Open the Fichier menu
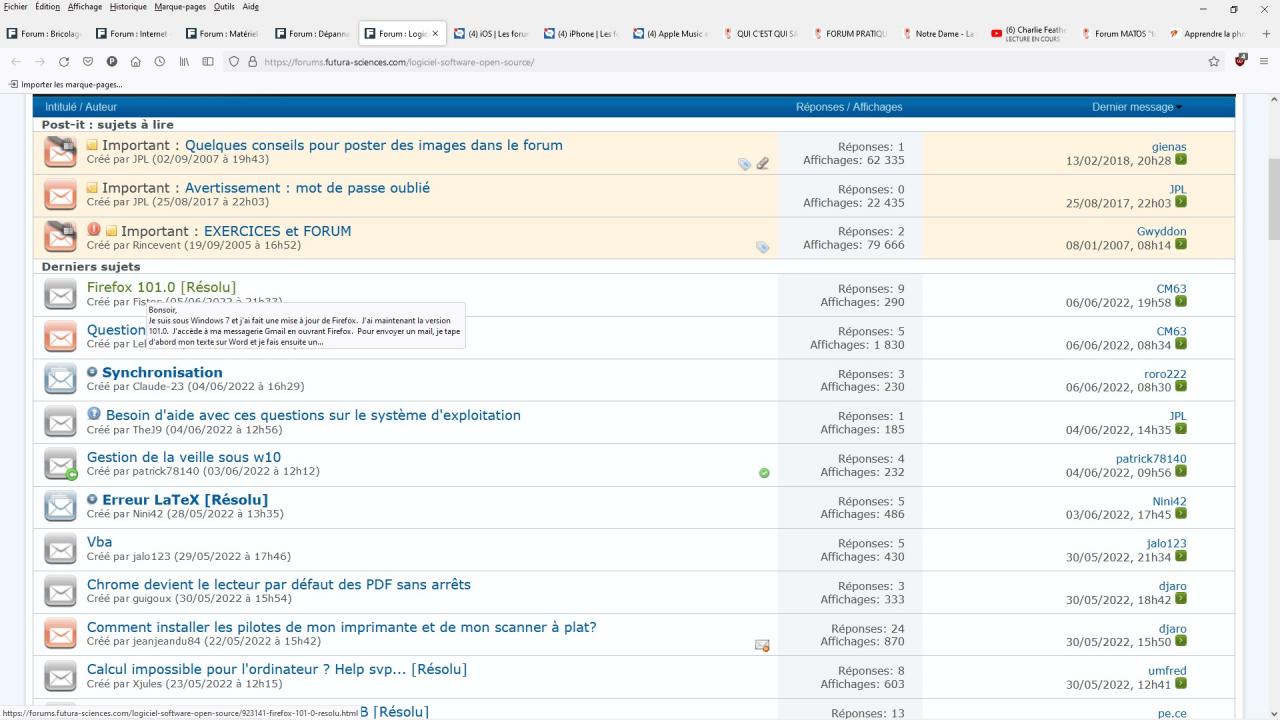 pyautogui.click(x=16, y=7)
